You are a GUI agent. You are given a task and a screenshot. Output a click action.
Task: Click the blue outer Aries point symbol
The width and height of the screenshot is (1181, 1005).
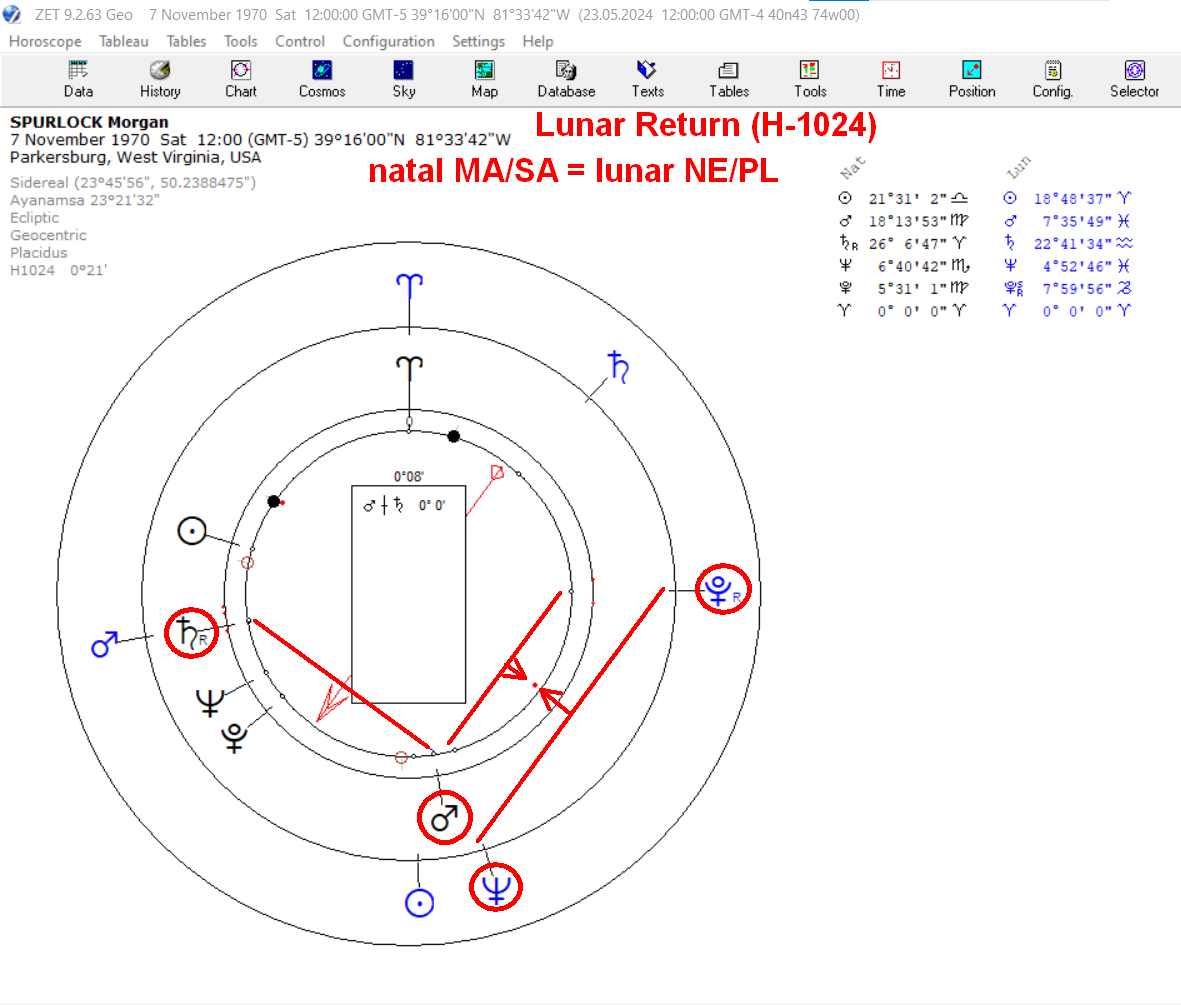409,286
